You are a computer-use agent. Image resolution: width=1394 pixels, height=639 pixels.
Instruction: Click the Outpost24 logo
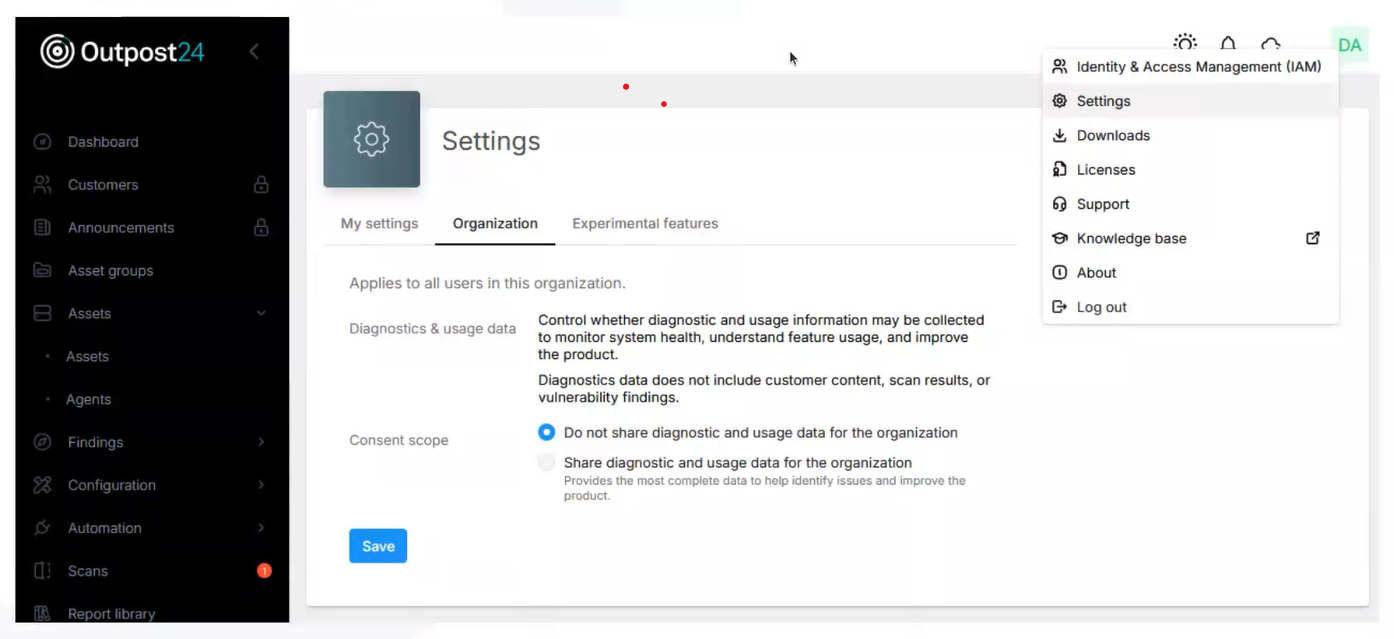(x=122, y=51)
